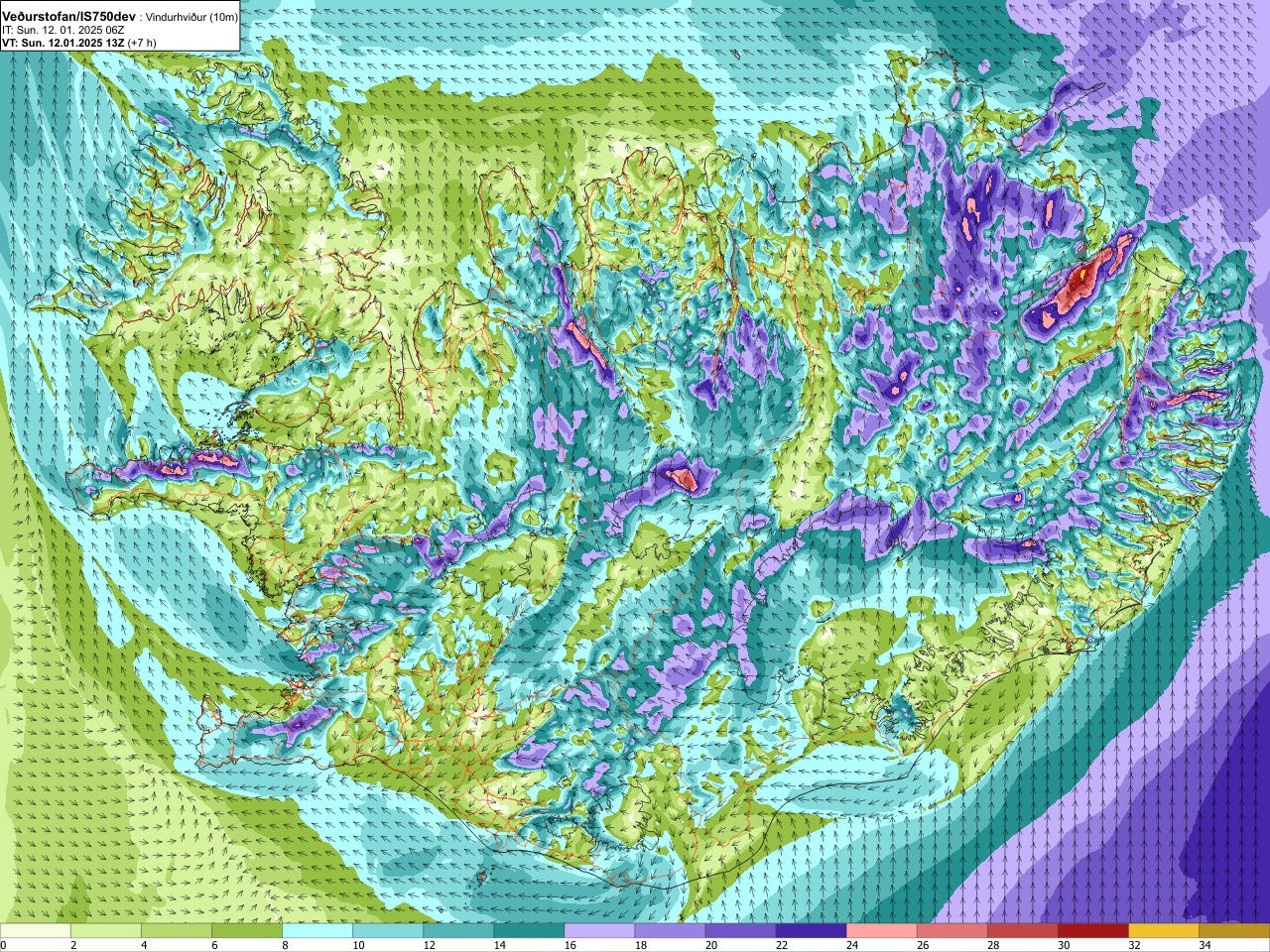The width and height of the screenshot is (1270, 952).
Task: Click the light green 2–4 legend swatch
Action: click(x=106, y=931)
